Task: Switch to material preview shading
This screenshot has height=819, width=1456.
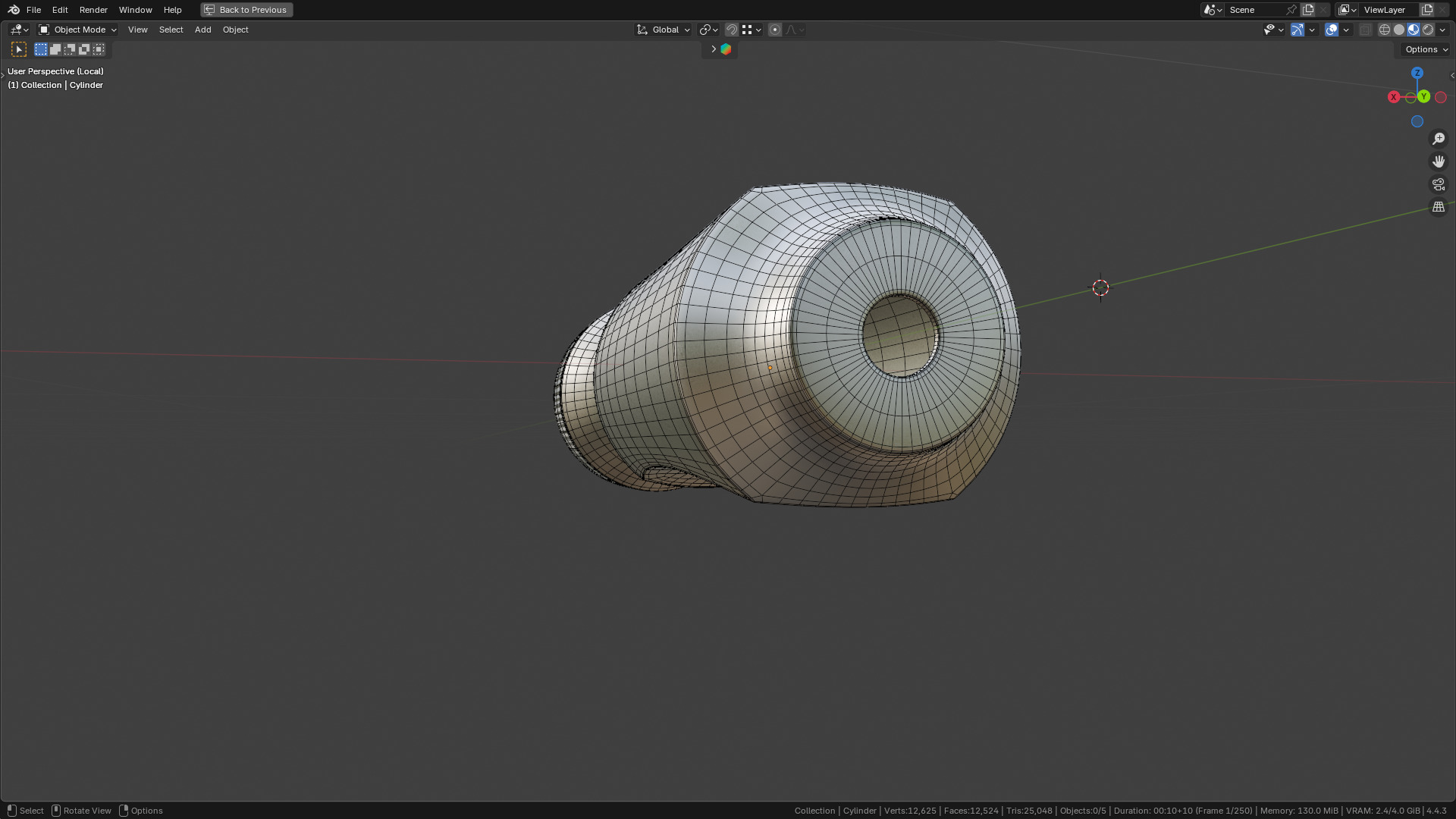Action: [1414, 30]
